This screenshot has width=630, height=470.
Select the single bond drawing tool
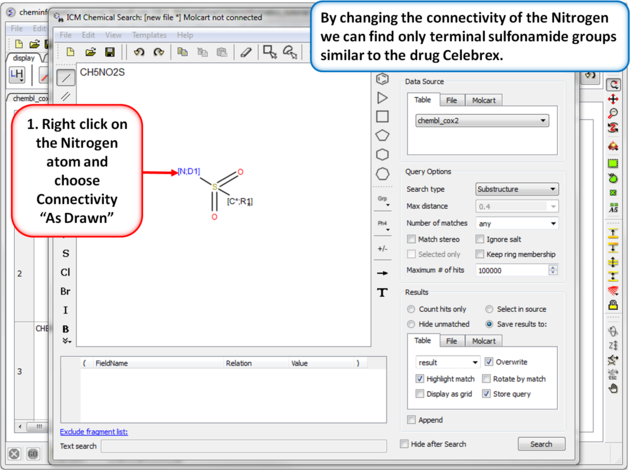(66, 77)
